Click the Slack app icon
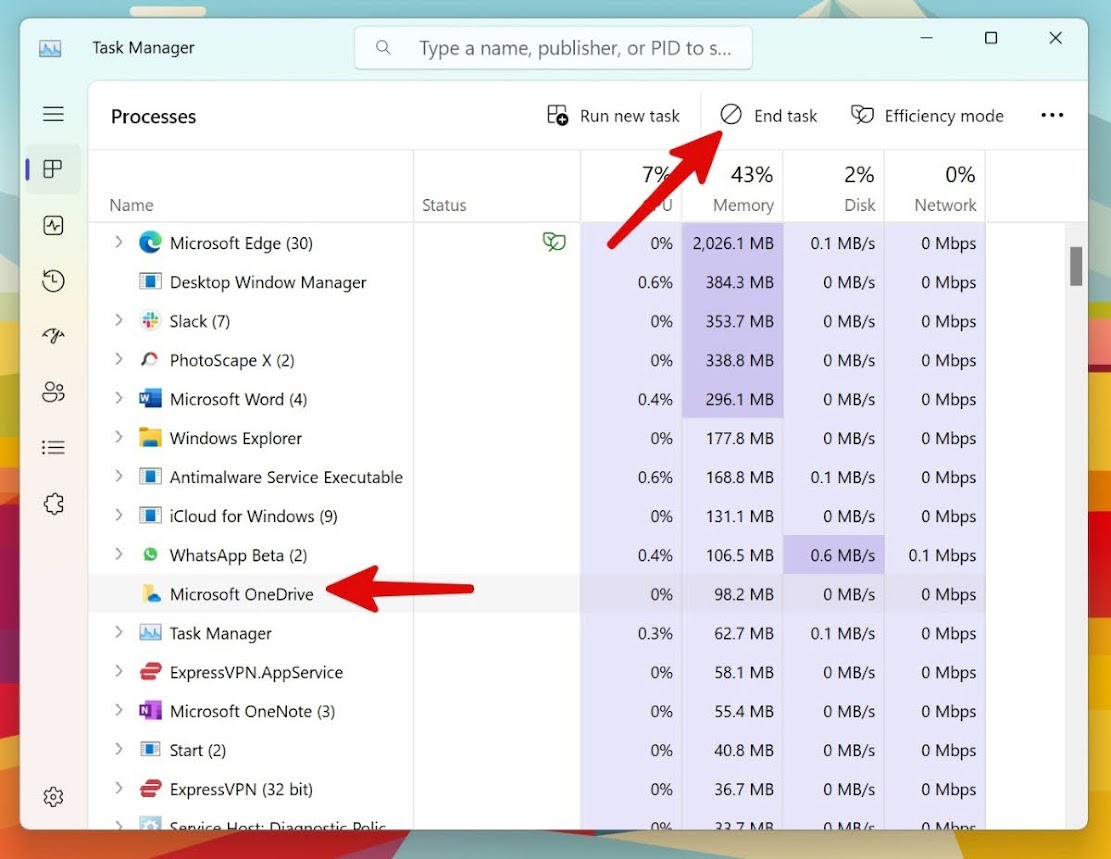Viewport: 1111px width, 859px height. [x=150, y=320]
